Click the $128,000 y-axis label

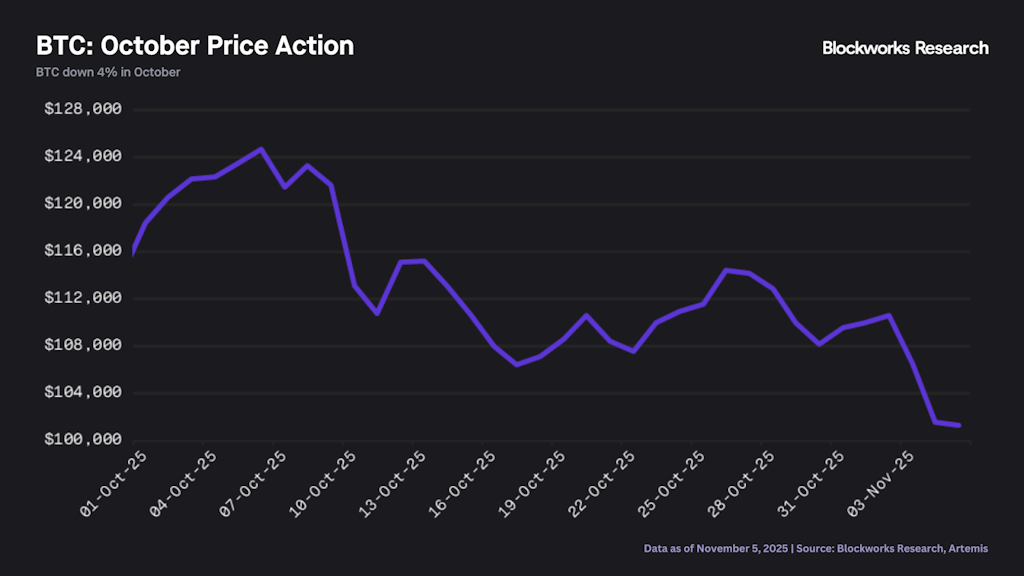click(x=83, y=109)
